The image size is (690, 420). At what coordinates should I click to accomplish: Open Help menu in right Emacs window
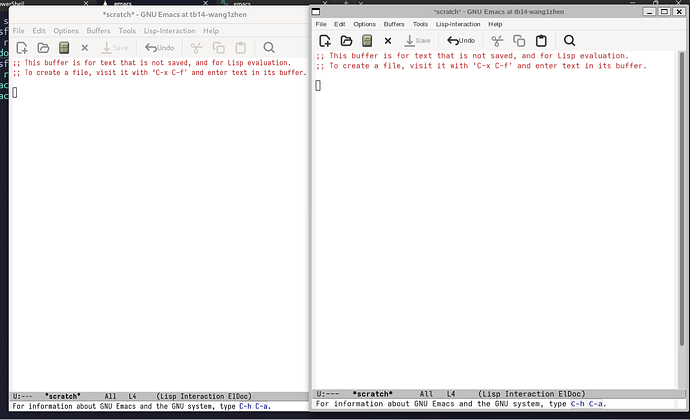495,24
